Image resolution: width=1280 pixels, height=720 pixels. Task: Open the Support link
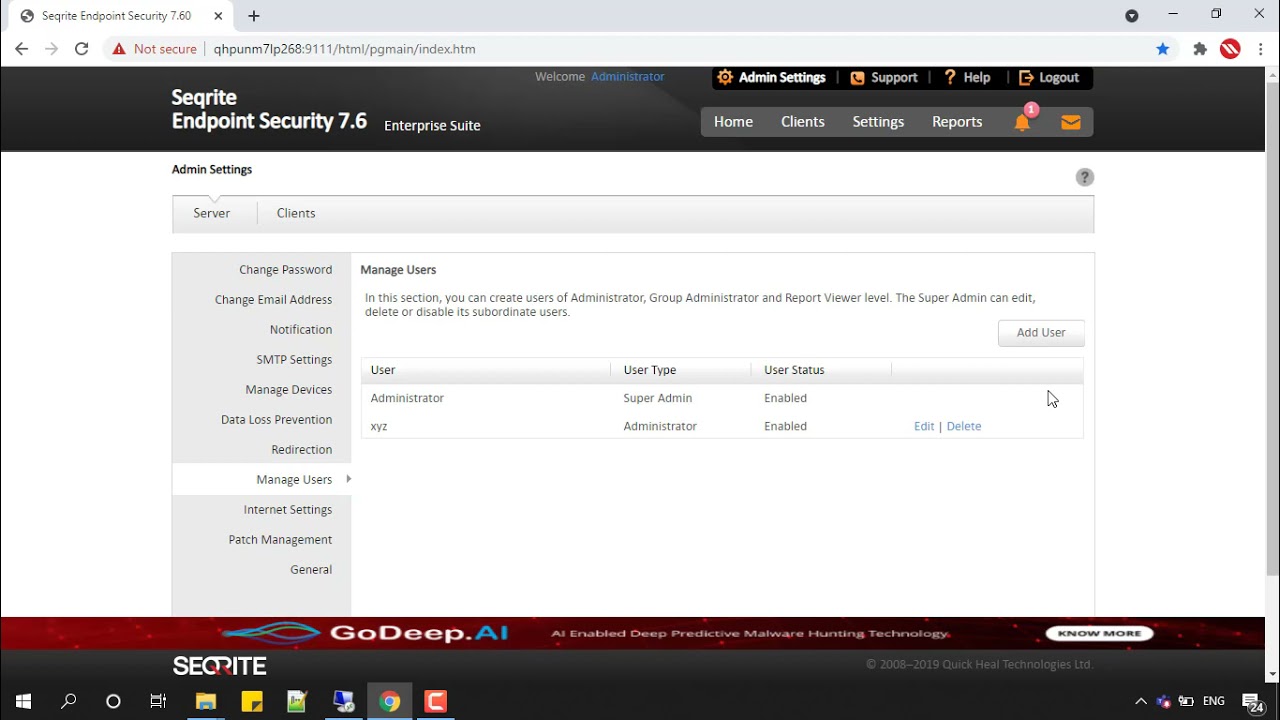coord(883,77)
